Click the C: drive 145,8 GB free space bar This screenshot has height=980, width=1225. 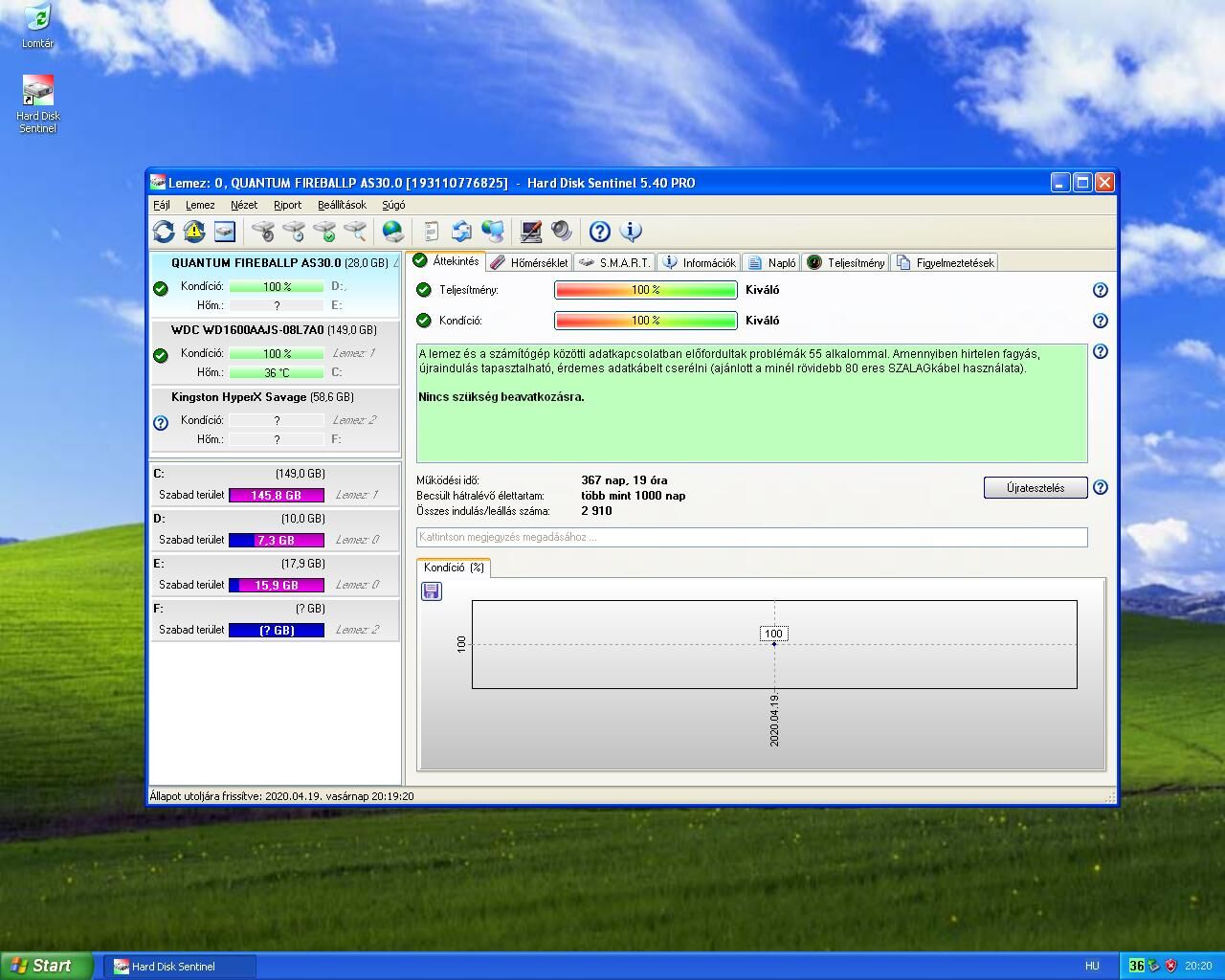pos(277,496)
